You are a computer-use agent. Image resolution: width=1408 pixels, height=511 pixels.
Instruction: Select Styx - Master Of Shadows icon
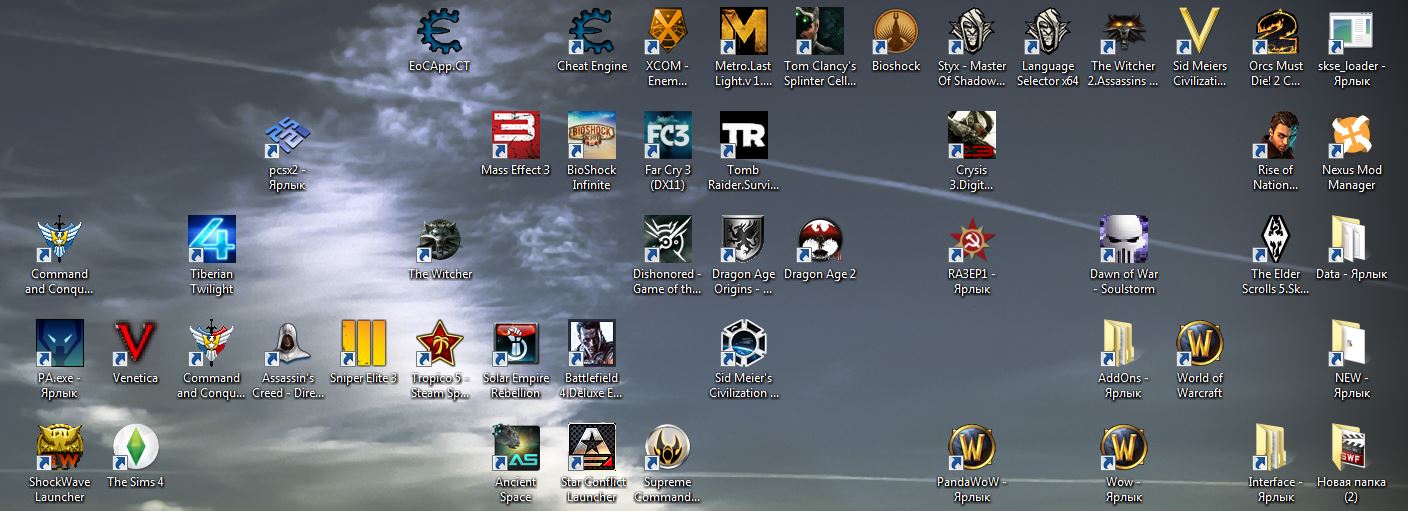tap(972, 32)
